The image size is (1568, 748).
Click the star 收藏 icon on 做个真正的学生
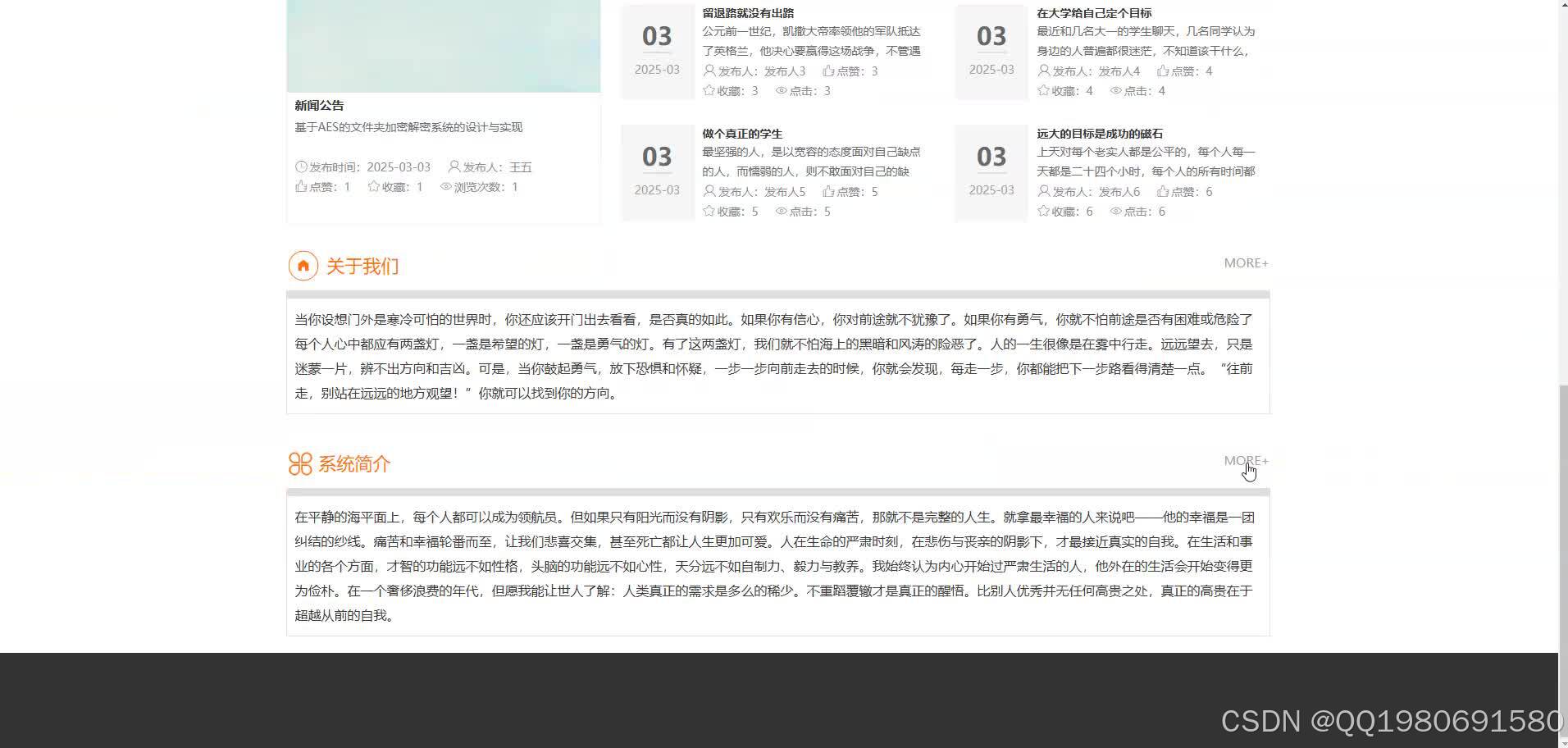(709, 211)
